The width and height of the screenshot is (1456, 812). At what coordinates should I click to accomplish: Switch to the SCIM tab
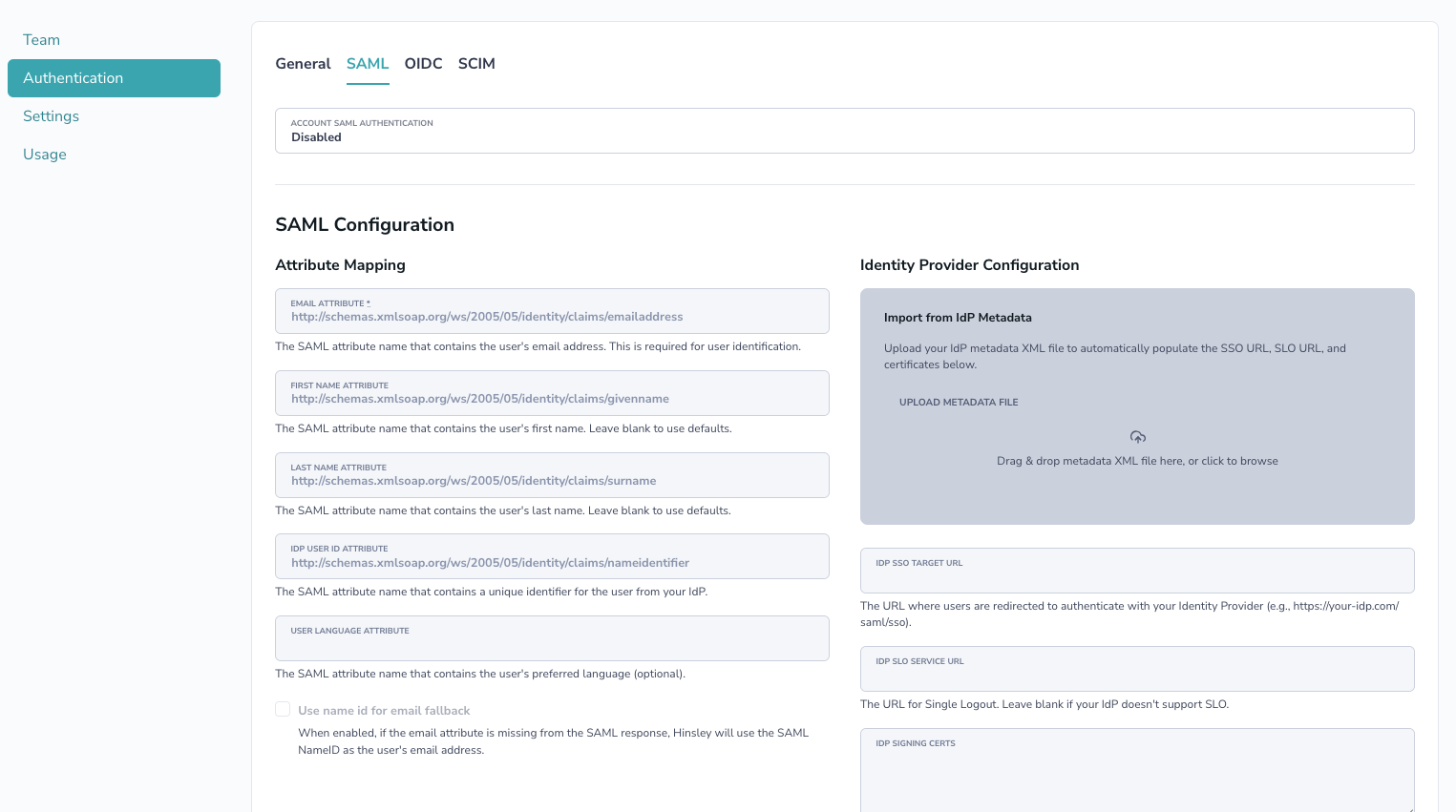476,64
